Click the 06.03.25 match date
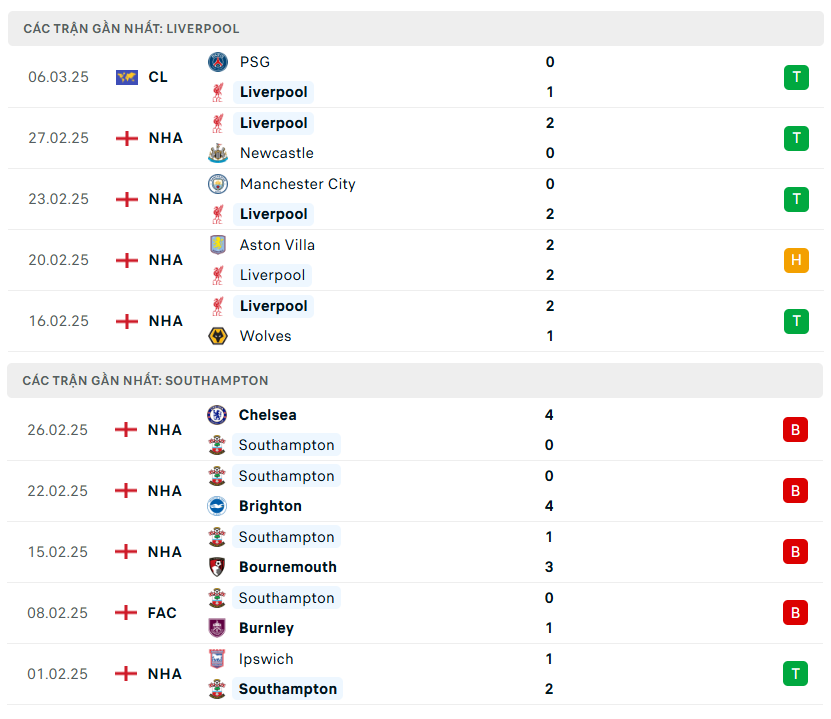Screen dimensions: 831x719 (x=58, y=77)
